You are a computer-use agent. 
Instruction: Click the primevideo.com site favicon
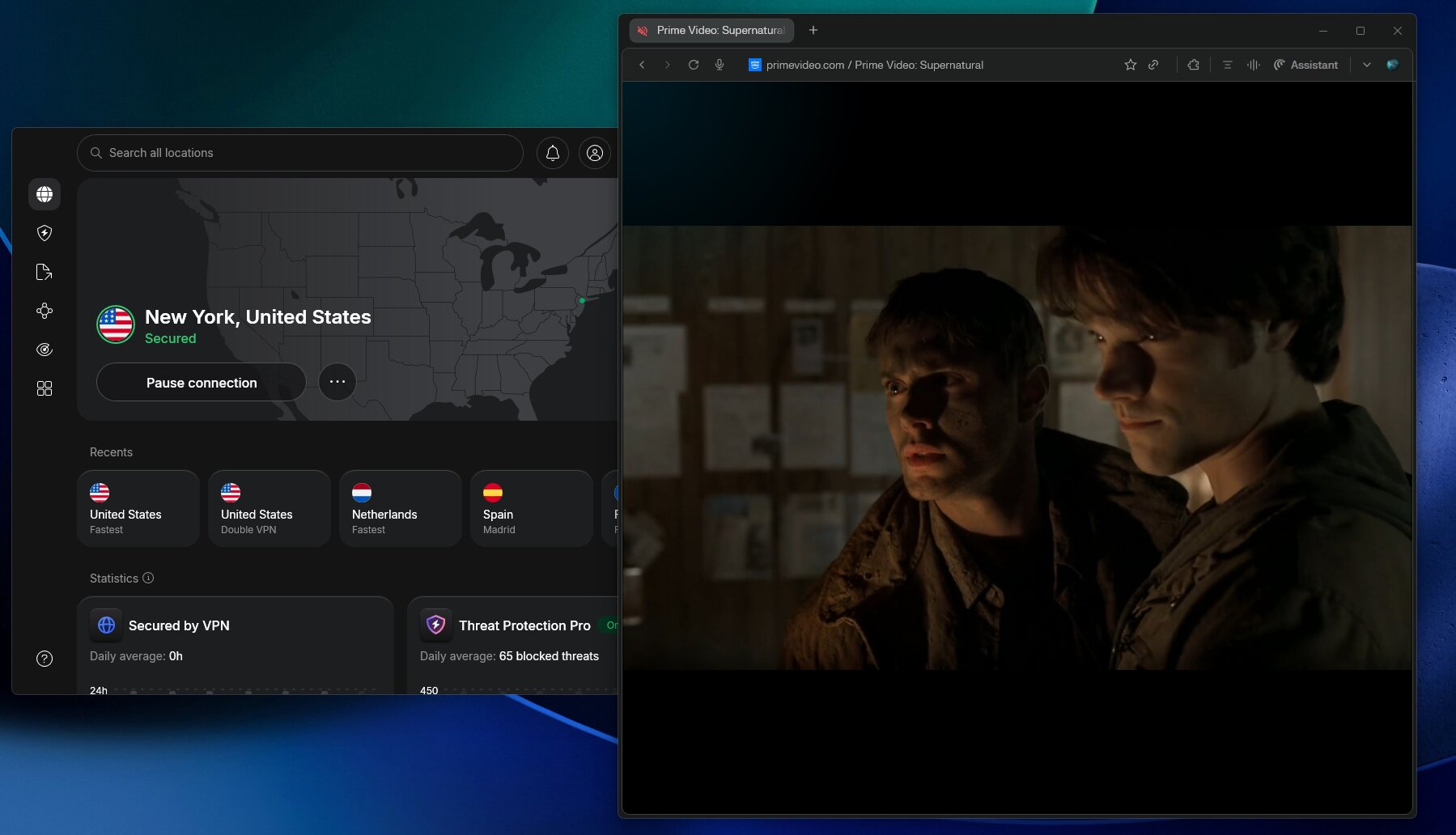click(754, 65)
